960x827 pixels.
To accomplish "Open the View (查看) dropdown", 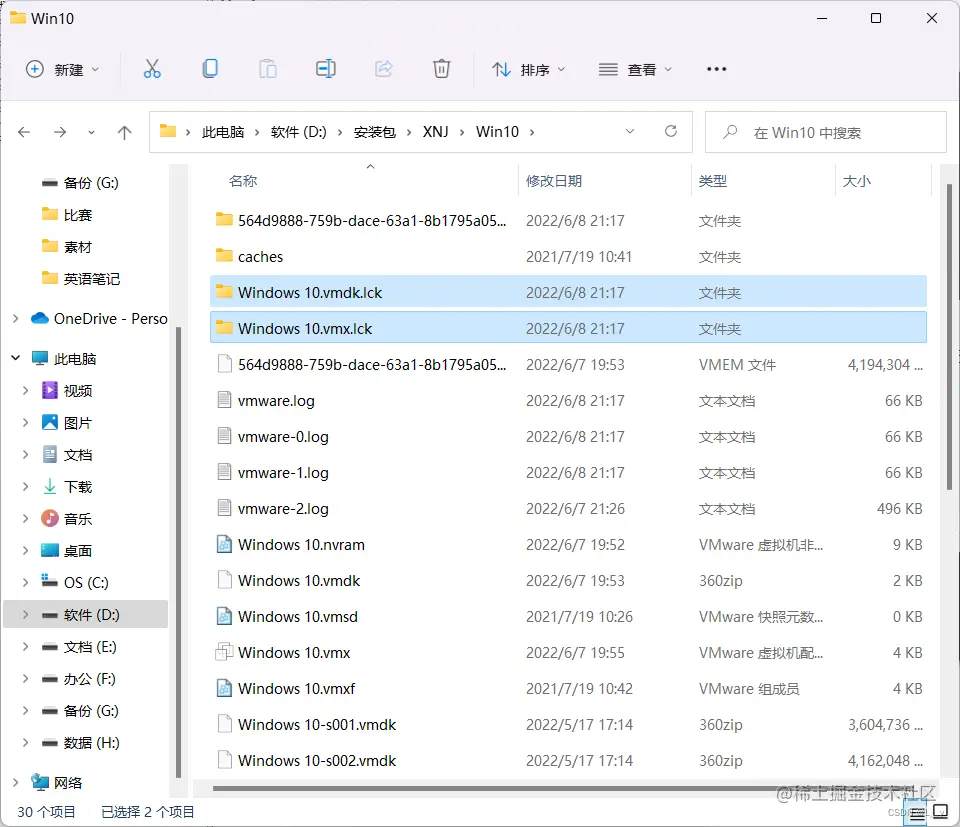I will [635, 70].
